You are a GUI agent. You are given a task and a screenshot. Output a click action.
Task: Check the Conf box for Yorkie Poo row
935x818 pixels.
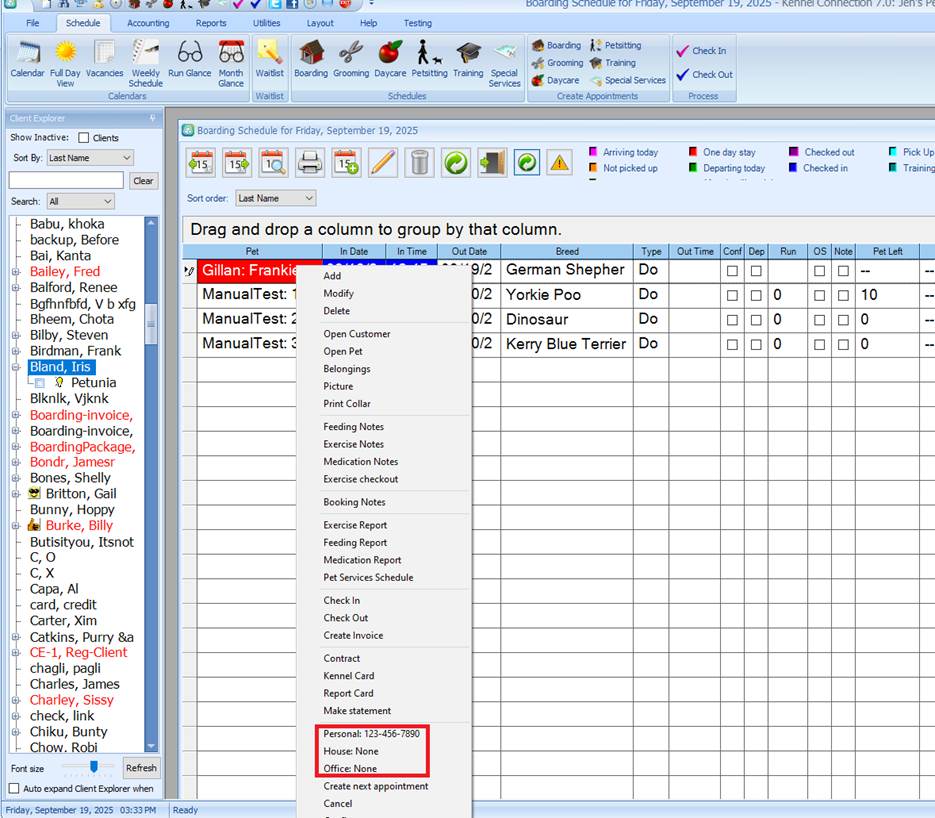[733, 296]
